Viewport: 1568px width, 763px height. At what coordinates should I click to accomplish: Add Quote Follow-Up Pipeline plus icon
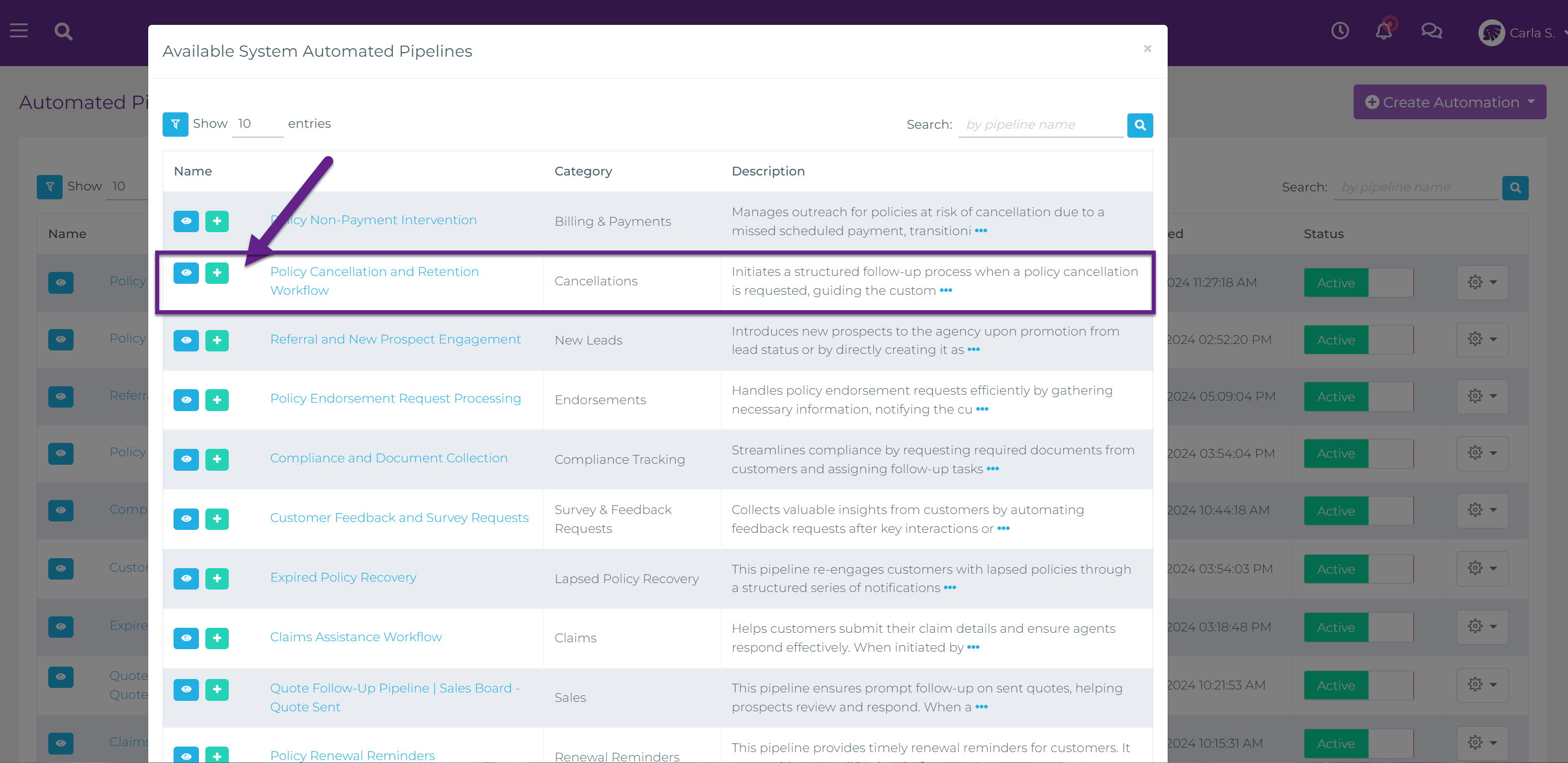[217, 690]
